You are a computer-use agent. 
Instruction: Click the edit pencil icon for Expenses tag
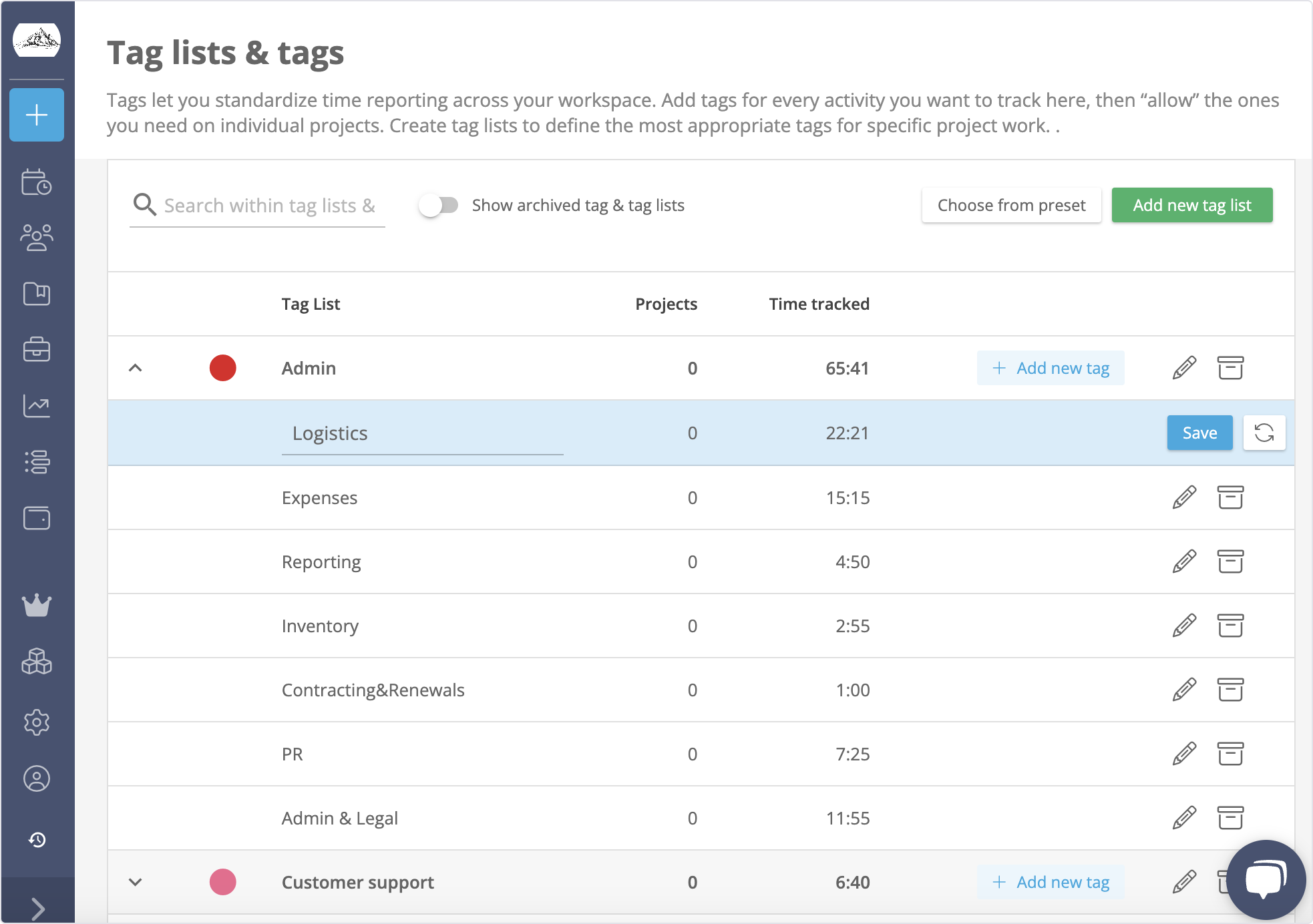tap(1183, 497)
